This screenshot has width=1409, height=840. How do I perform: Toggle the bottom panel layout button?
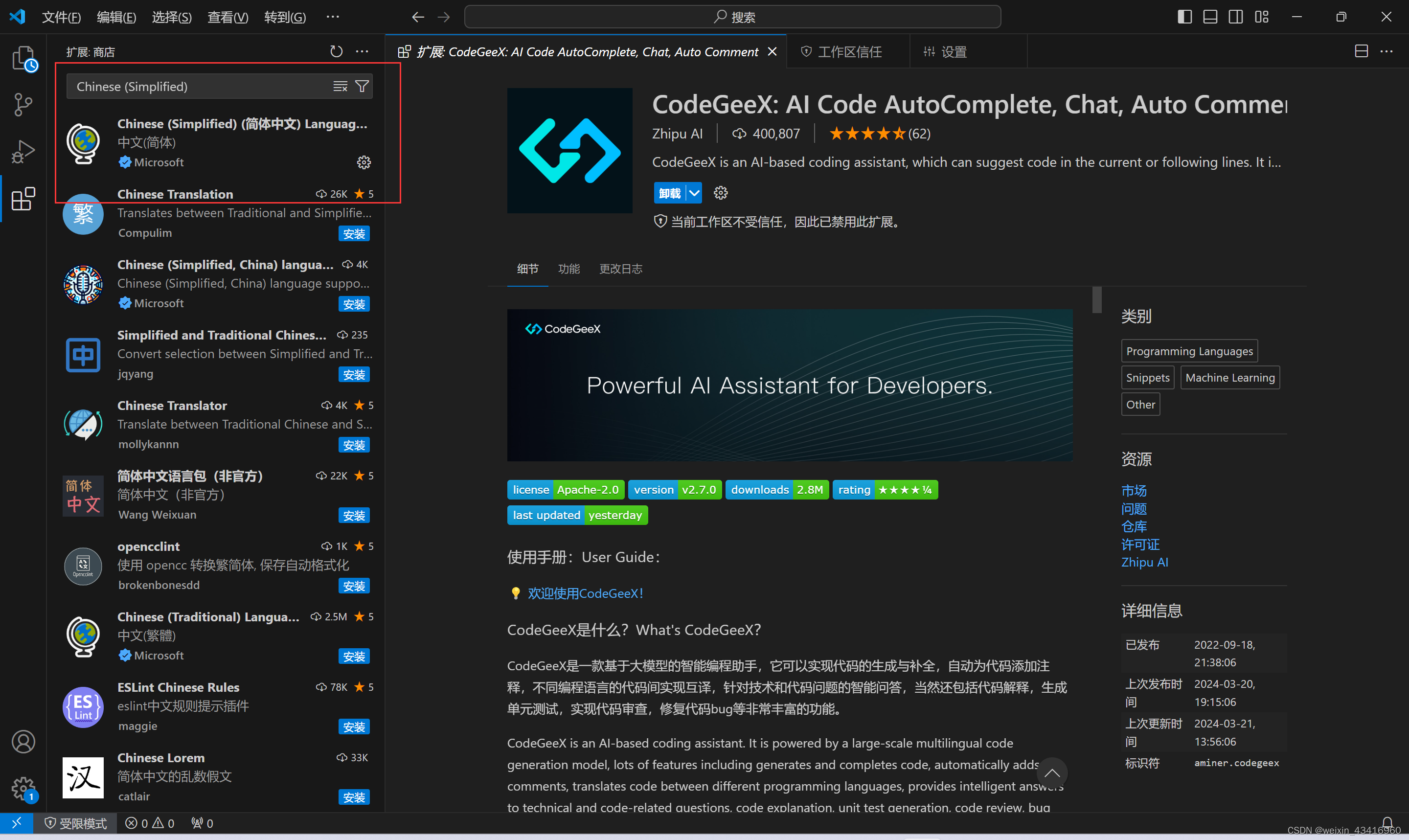coord(1210,17)
